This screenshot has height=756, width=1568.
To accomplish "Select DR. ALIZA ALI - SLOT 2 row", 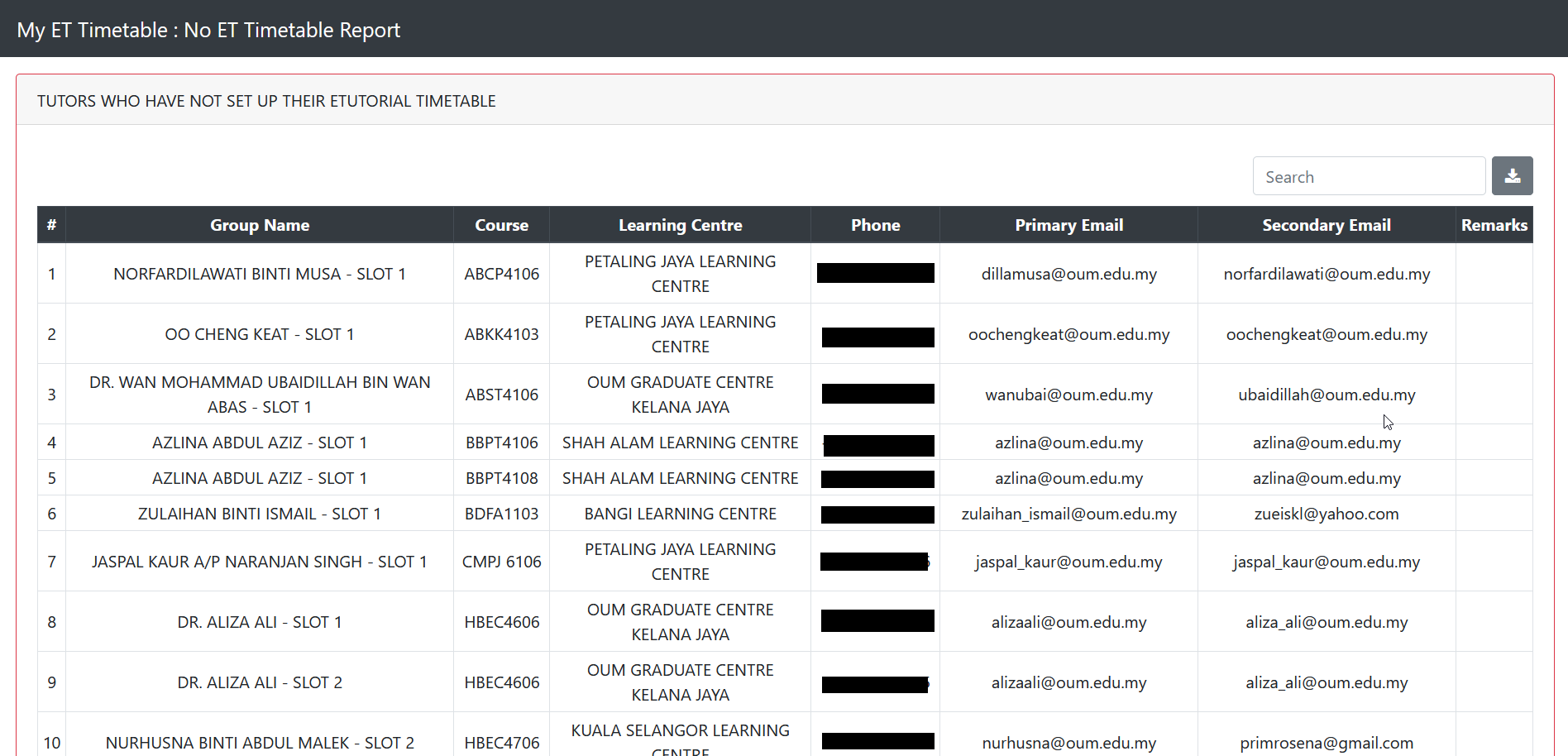I will point(259,682).
